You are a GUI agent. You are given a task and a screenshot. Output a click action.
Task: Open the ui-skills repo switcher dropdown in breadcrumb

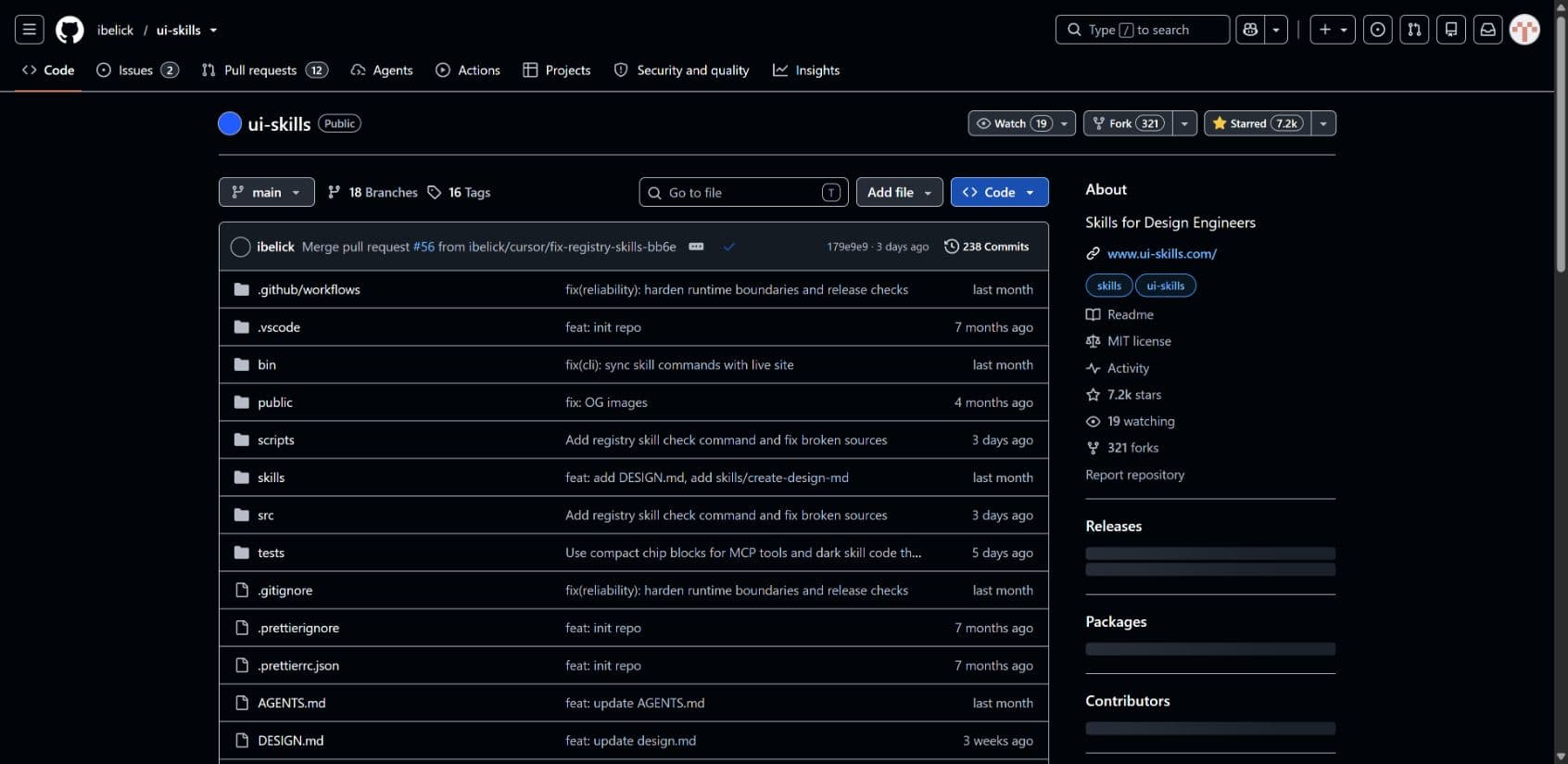click(x=213, y=31)
